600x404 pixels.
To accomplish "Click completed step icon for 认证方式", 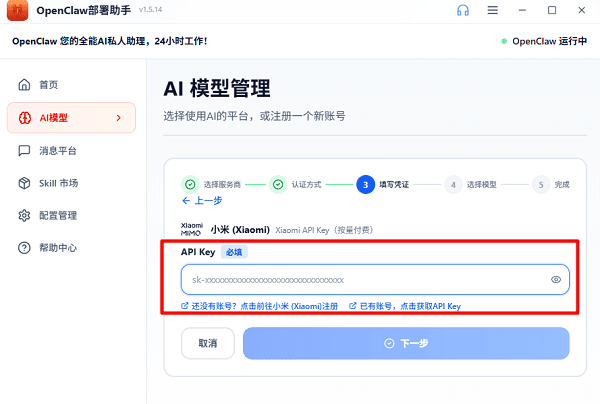I will coord(278,185).
